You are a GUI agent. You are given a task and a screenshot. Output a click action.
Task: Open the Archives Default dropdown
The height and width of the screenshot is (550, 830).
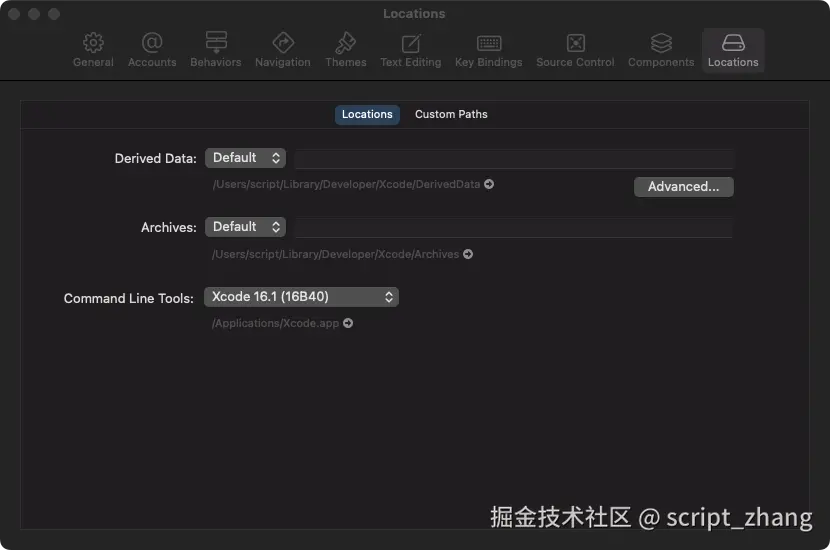[245, 227]
